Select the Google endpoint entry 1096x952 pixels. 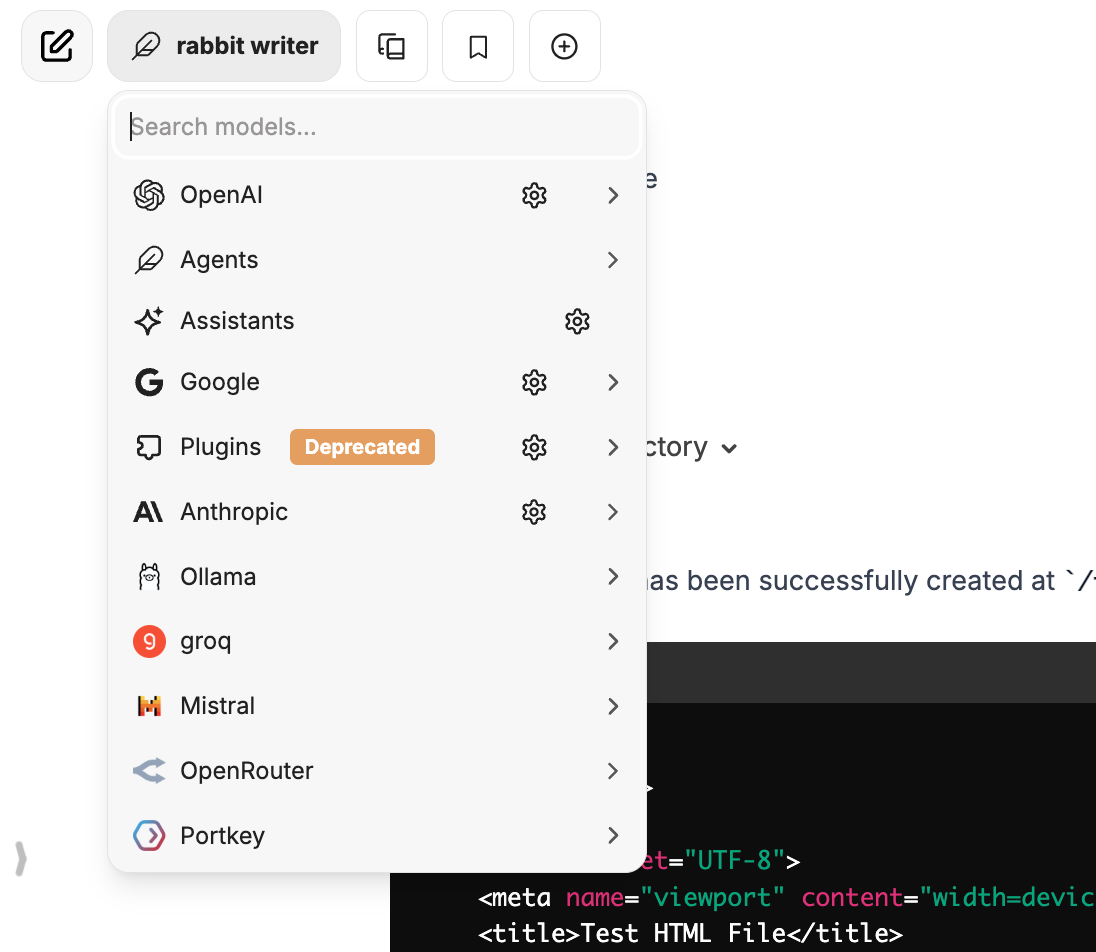coord(377,382)
